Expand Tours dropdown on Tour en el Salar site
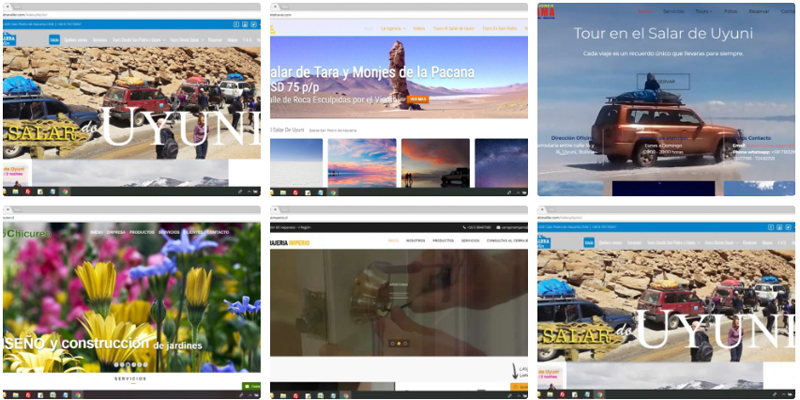The height and width of the screenshot is (400, 800). (704, 11)
